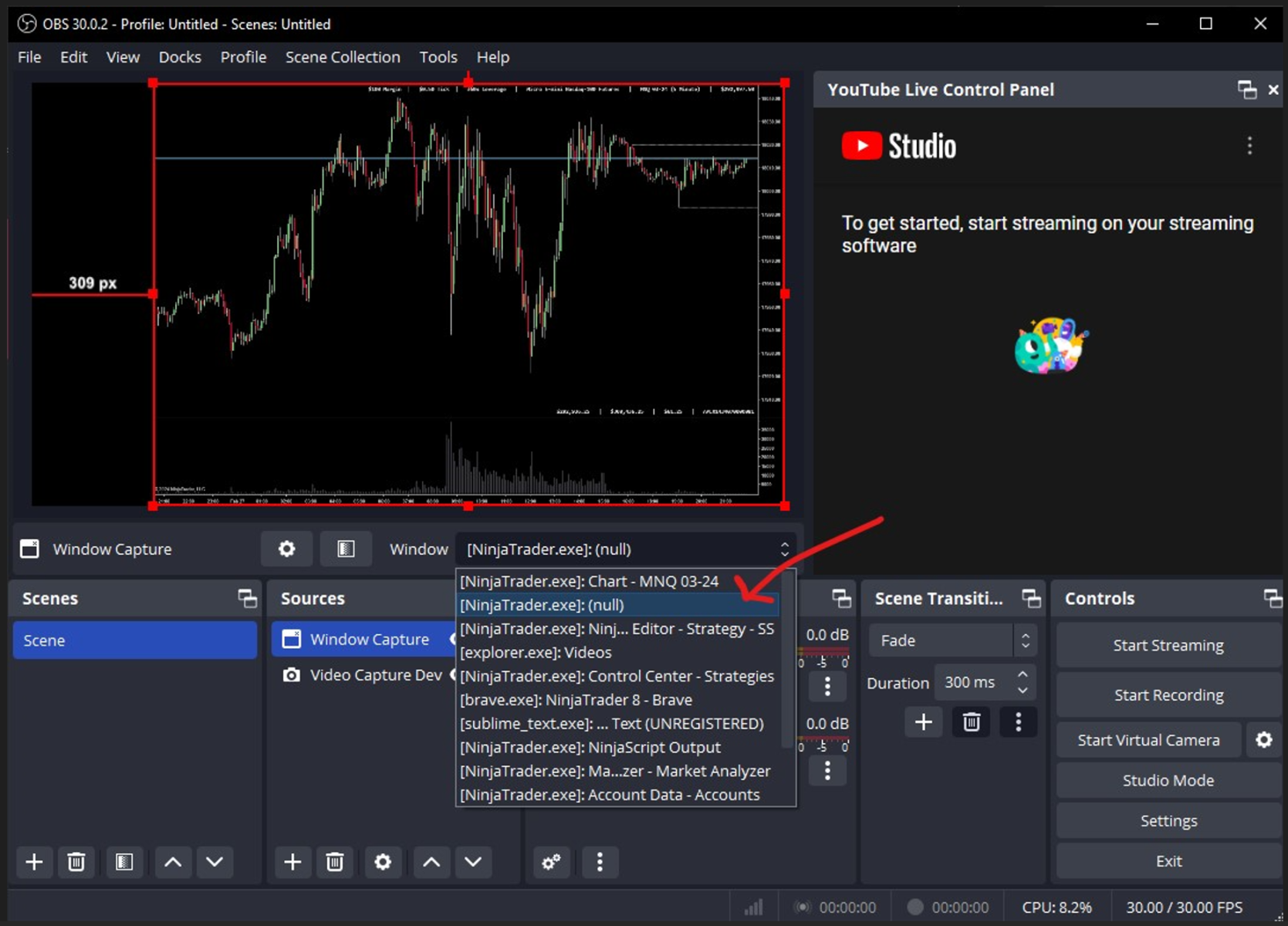Select the [NinjaTrader.exe]: (null) list option
The width and height of the screenshot is (1288, 926).
point(619,605)
